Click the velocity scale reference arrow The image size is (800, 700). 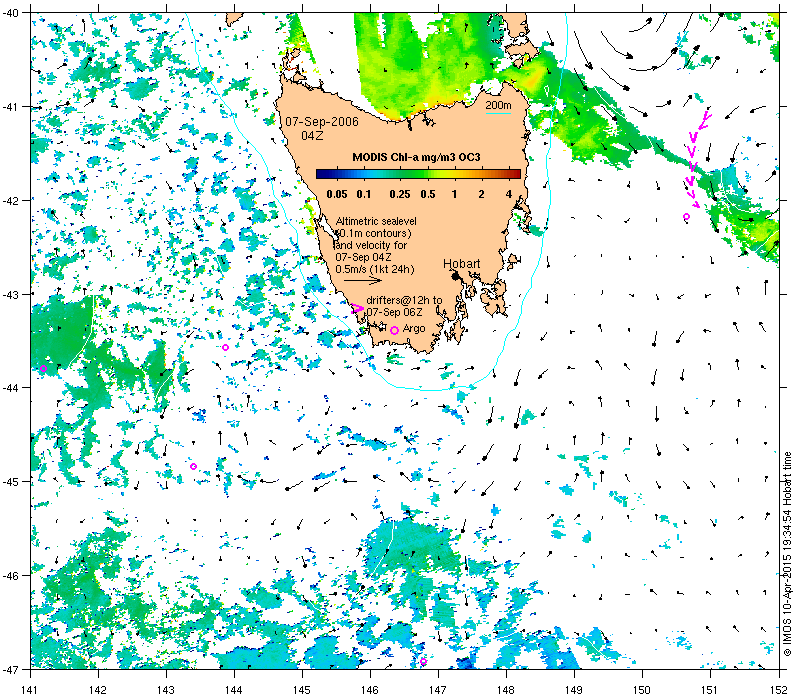click(x=363, y=280)
